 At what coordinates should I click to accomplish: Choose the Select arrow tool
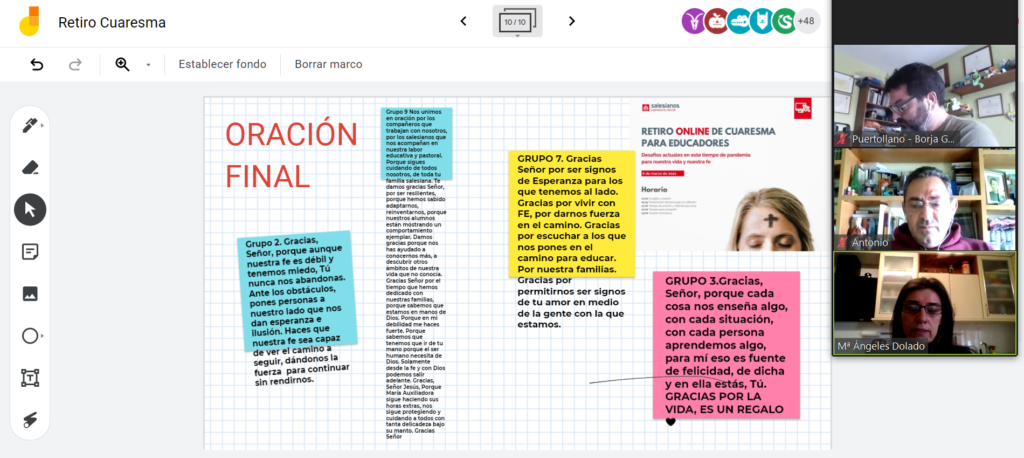coord(30,210)
